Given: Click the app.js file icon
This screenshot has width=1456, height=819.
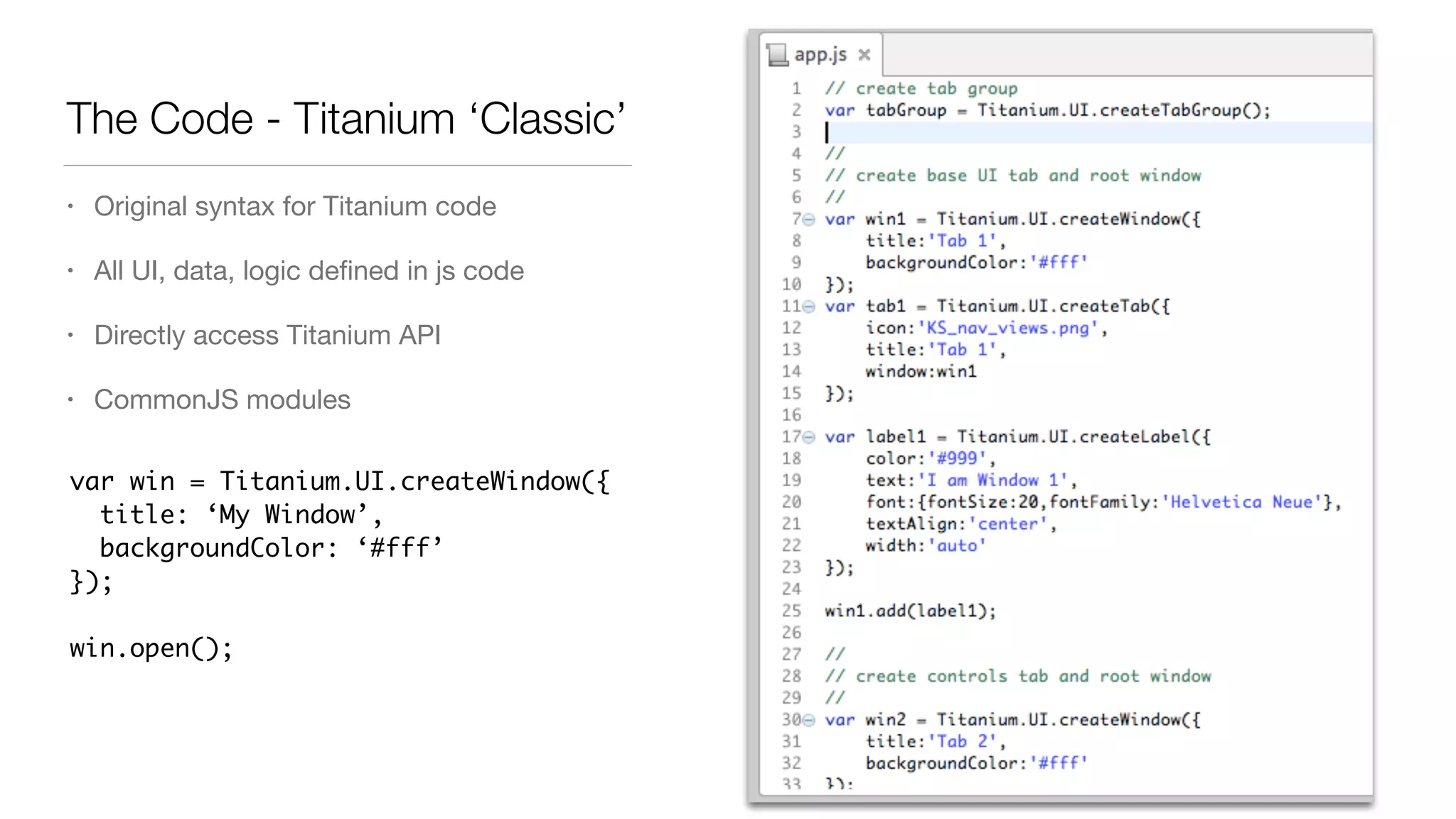Looking at the screenshot, I should [x=778, y=55].
